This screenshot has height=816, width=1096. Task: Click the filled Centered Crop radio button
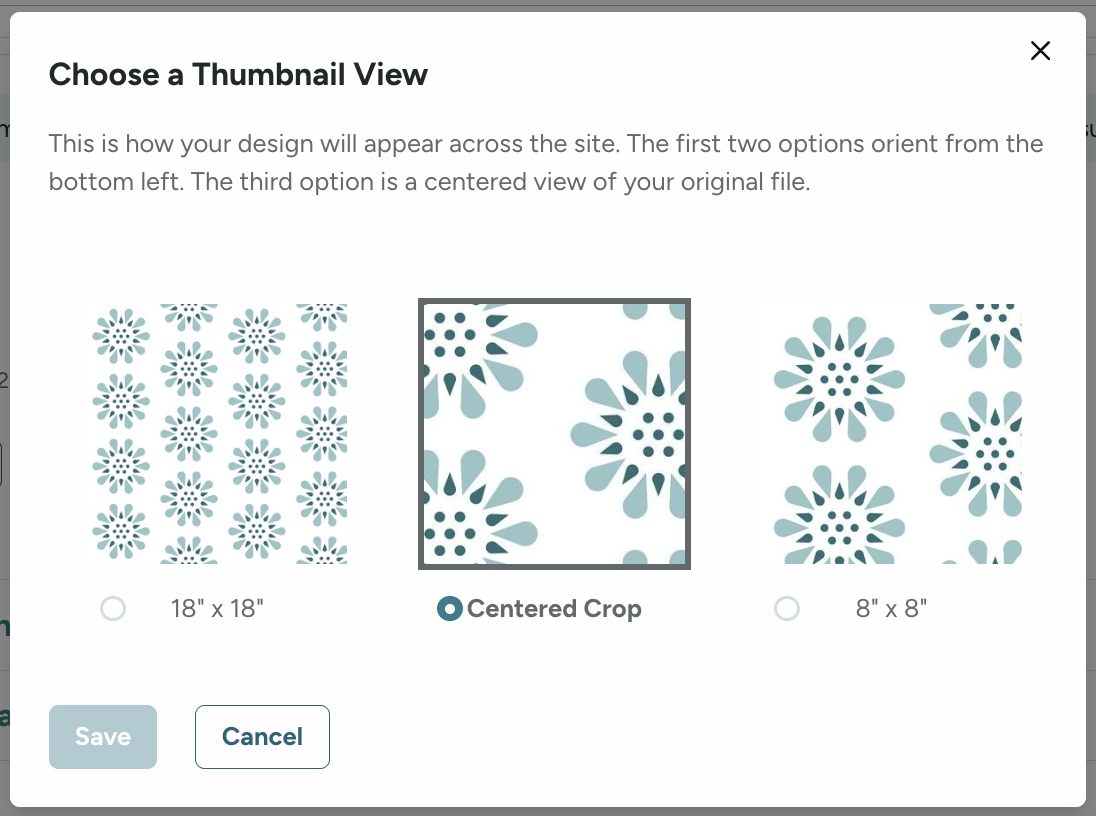(451, 608)
